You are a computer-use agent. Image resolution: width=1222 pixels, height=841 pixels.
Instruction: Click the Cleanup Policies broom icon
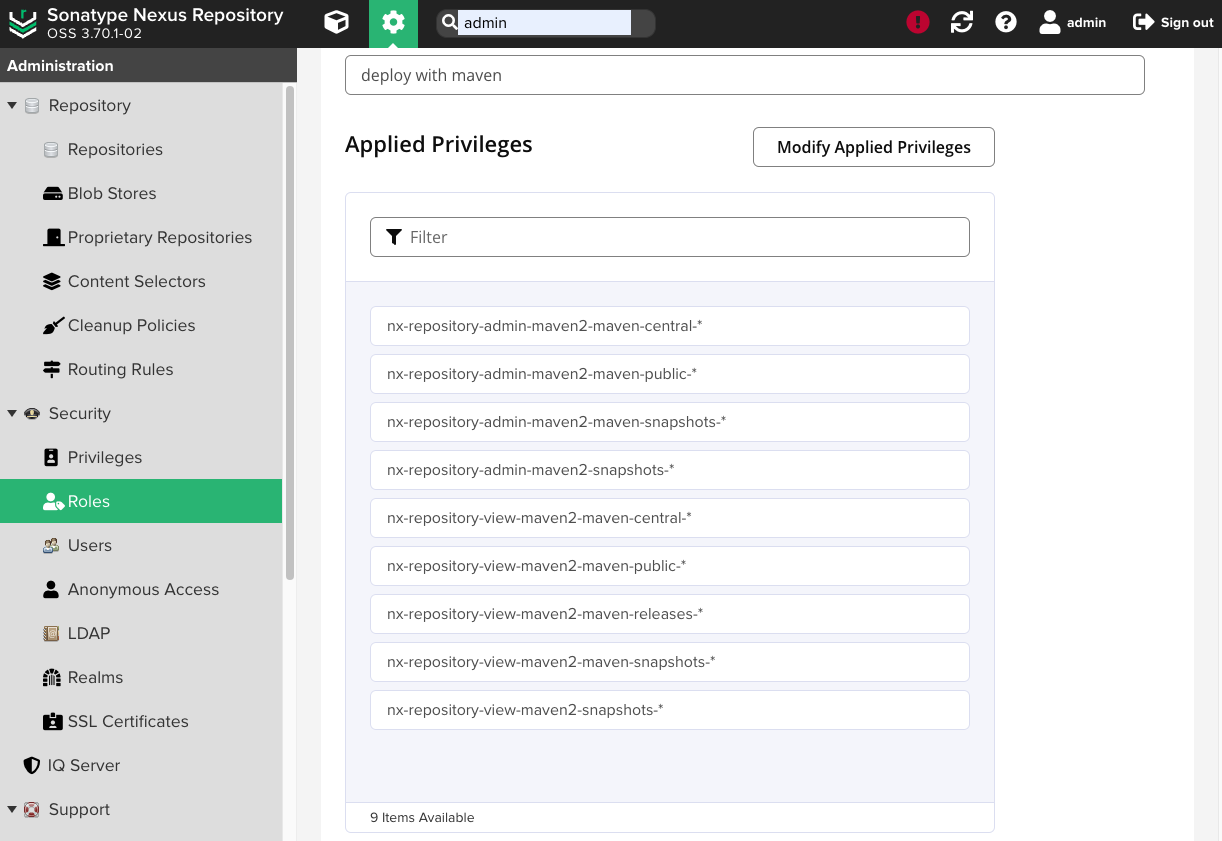point(52,325)
